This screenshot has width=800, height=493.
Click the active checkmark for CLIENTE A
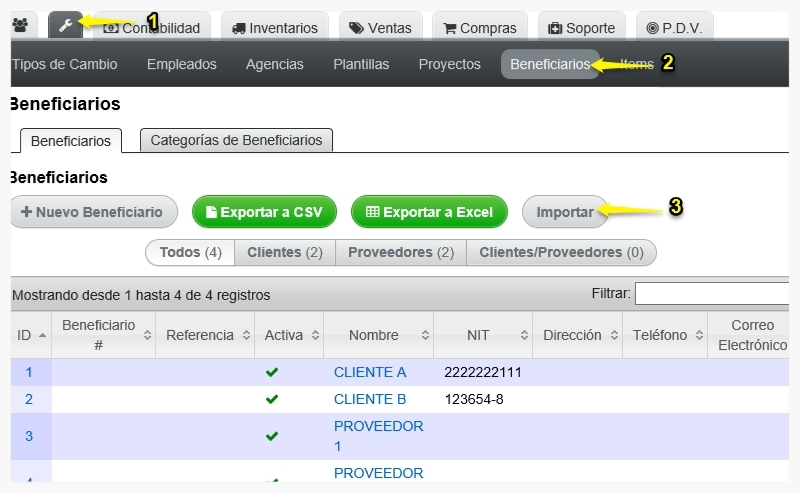pos(272,373)
